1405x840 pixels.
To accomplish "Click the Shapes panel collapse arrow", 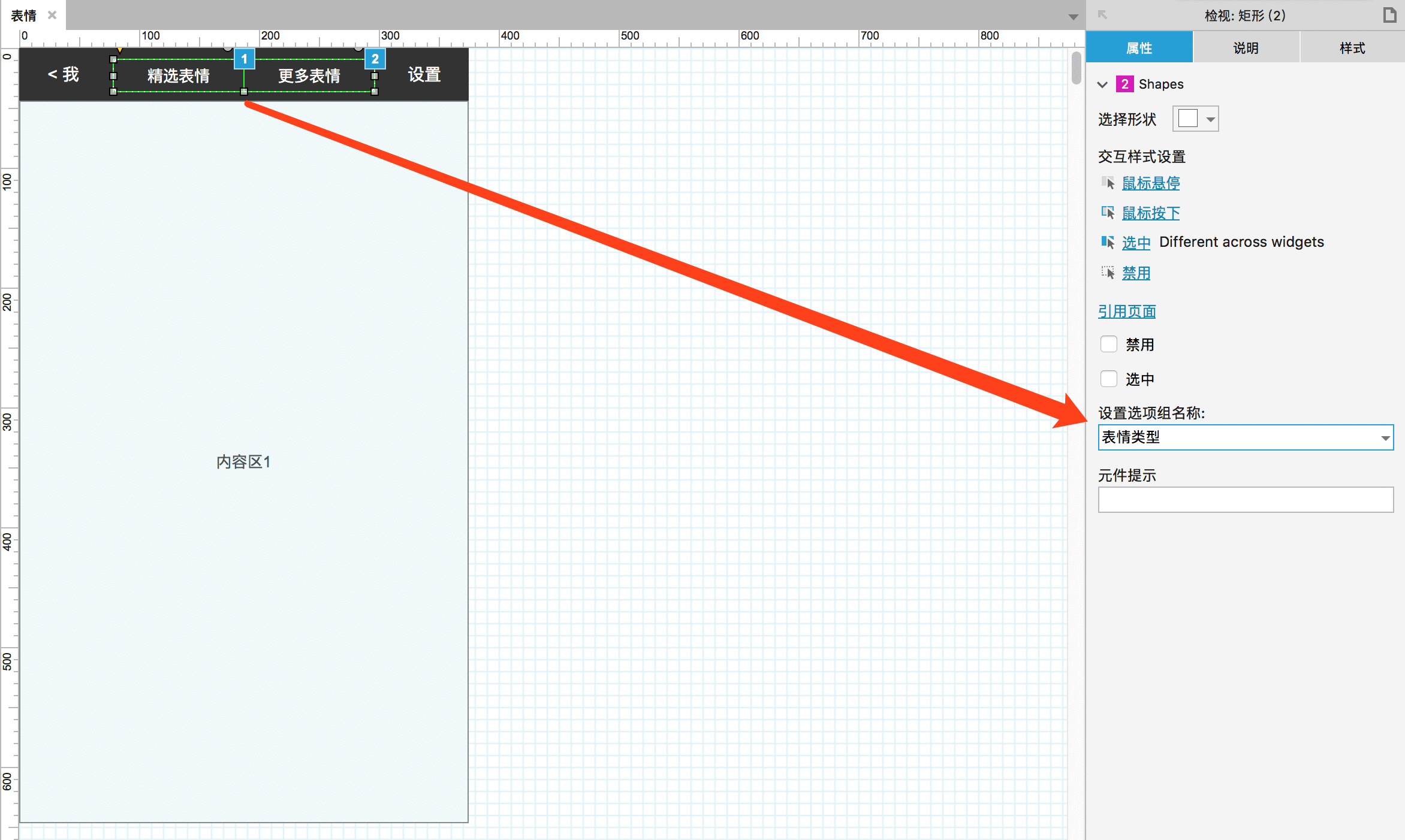I will click(x=1104, y=84).
